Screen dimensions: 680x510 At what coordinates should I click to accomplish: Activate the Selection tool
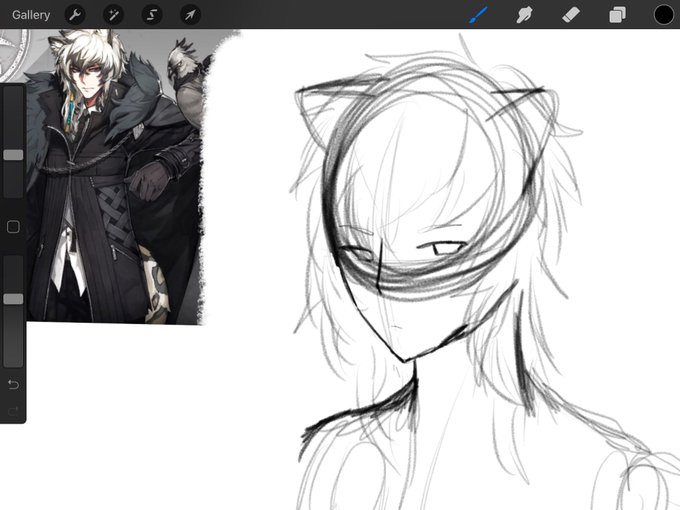click(x=152, y=15)
